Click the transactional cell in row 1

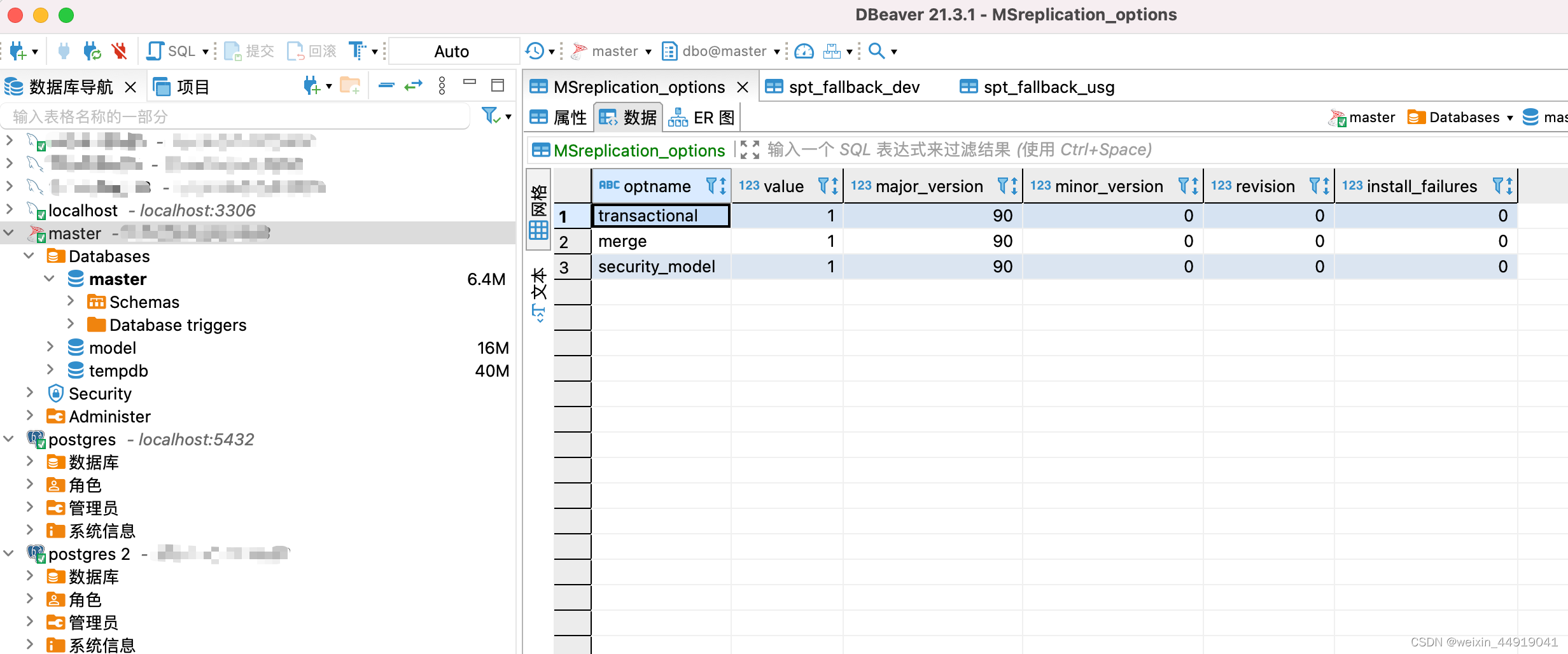[648, 216]
